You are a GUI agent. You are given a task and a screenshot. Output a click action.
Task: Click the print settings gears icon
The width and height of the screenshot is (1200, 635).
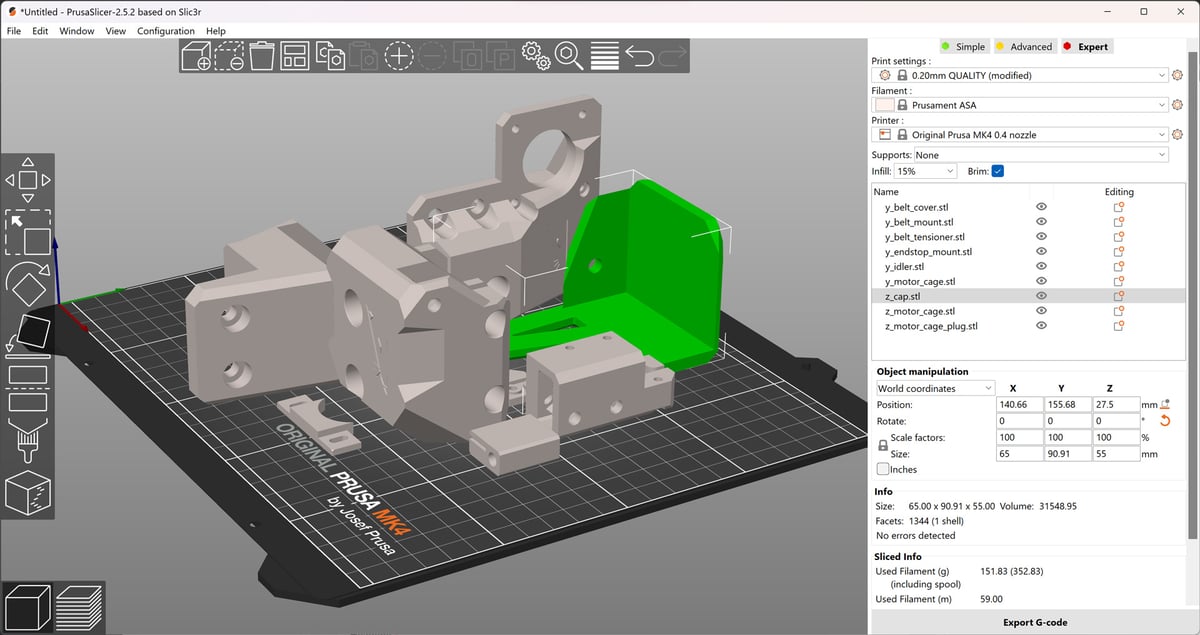click(x=536, y=55)
